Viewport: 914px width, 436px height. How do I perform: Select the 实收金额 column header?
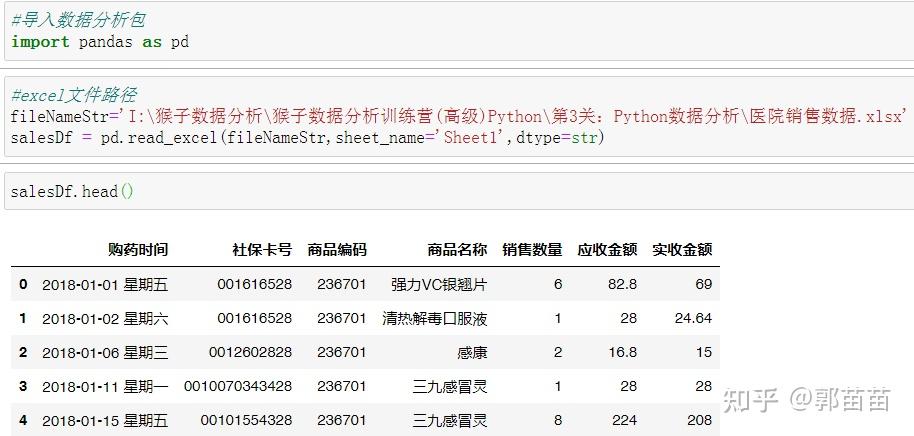[682, 250]
